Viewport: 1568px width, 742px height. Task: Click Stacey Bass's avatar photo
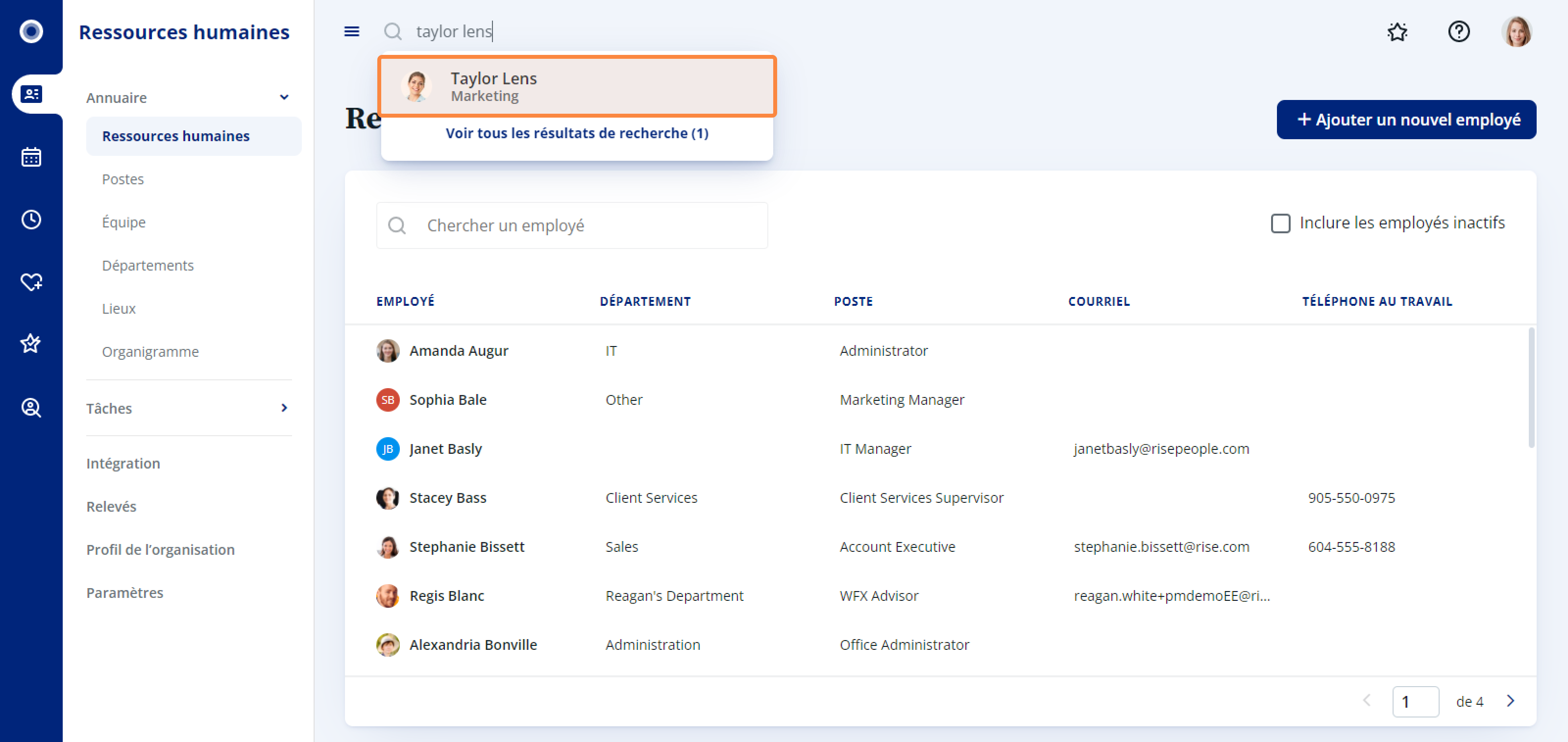(388, 498)
